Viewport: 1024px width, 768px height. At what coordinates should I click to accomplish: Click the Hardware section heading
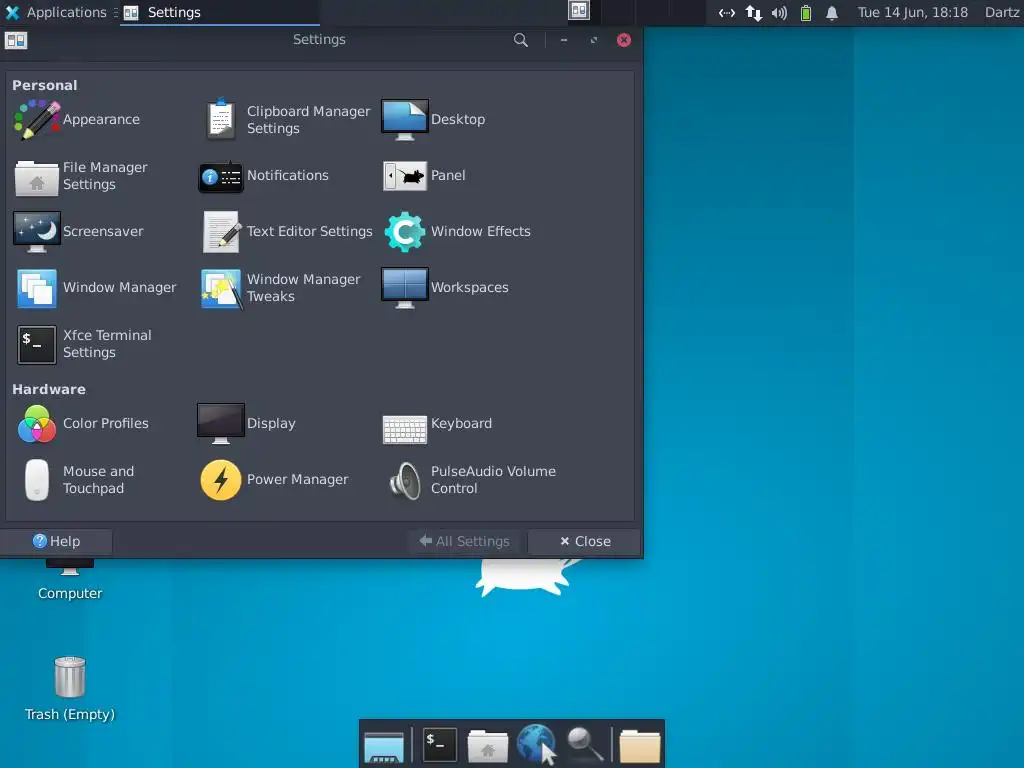48,389
